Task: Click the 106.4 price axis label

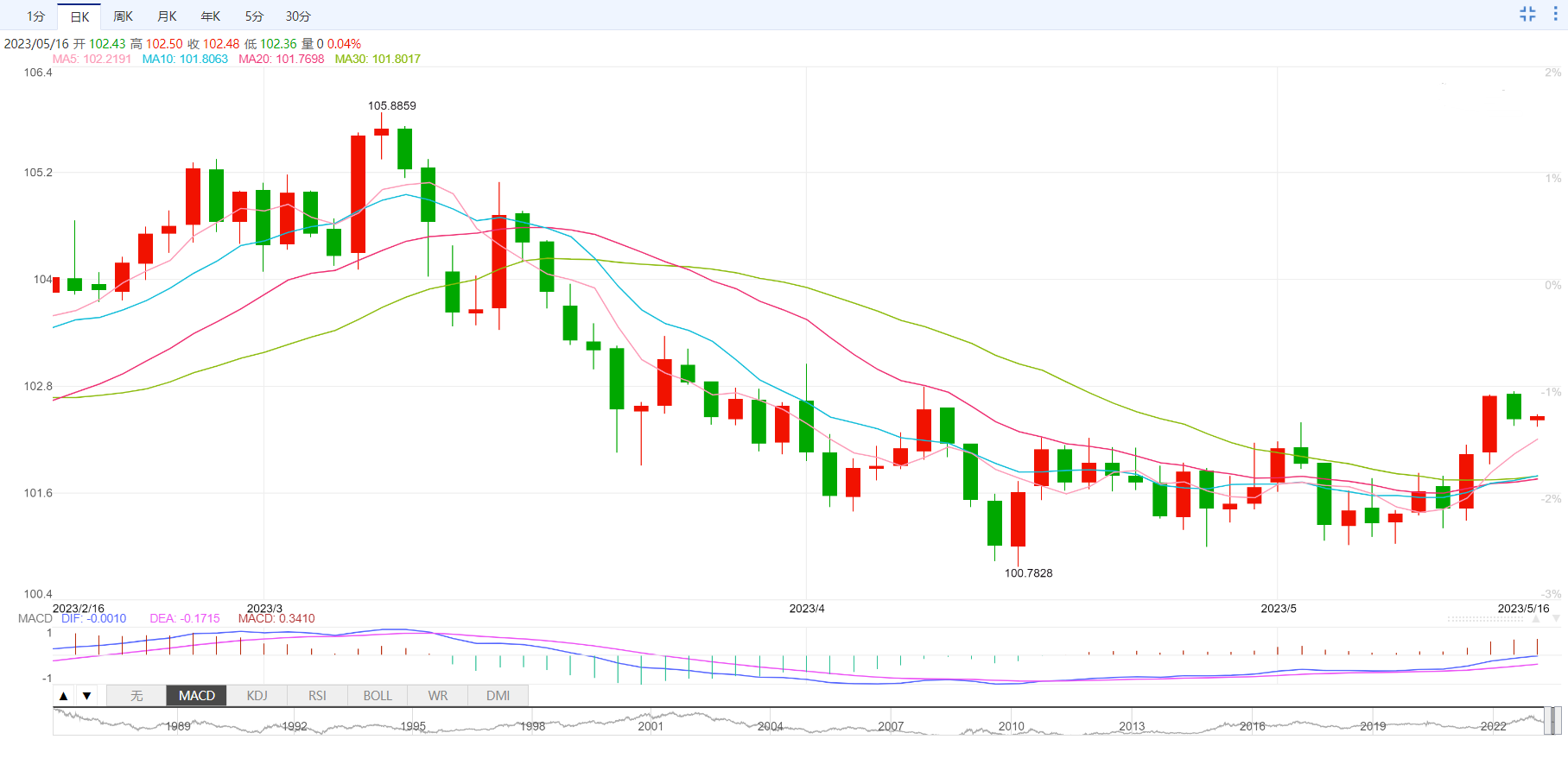Action: click(x=38, y=73)
